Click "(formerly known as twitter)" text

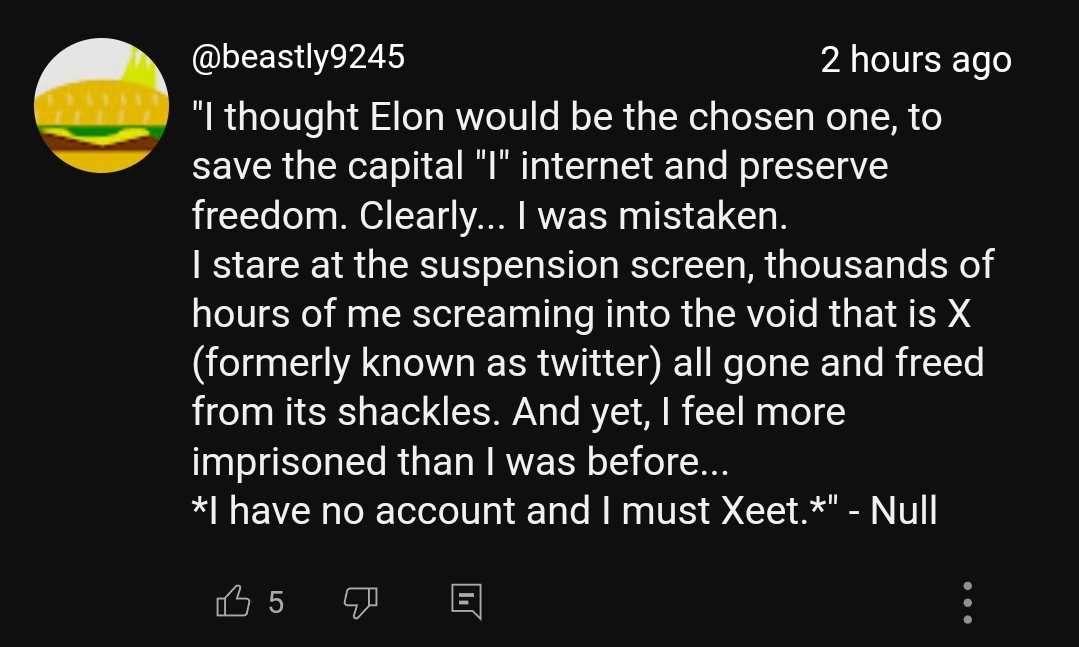click(427, 362)
